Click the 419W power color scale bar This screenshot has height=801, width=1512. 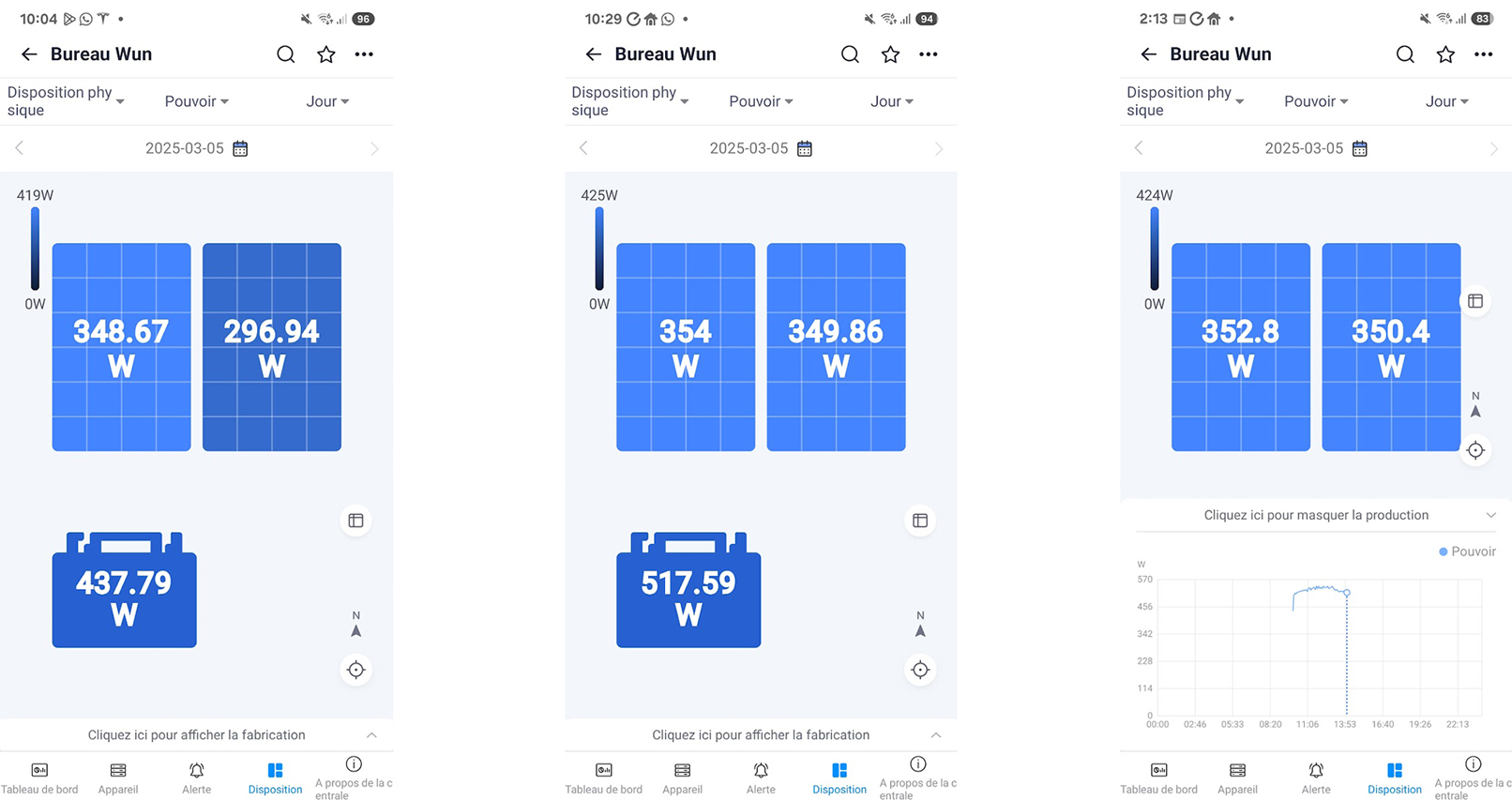point(35,249)
